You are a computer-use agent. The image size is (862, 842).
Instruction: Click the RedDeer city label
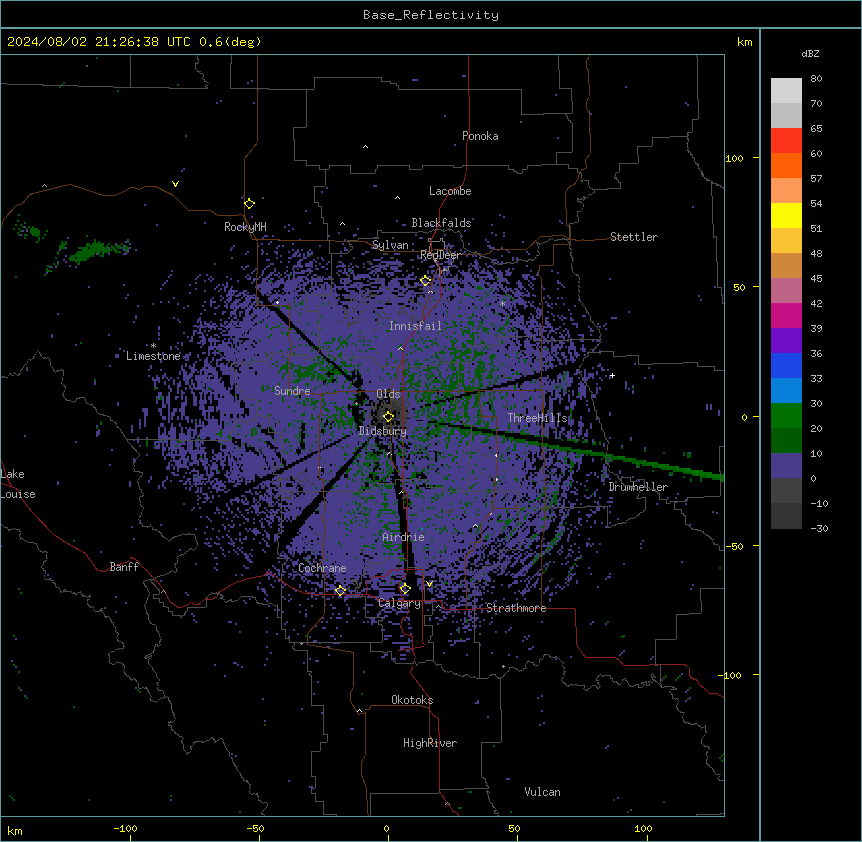(440, 255)
